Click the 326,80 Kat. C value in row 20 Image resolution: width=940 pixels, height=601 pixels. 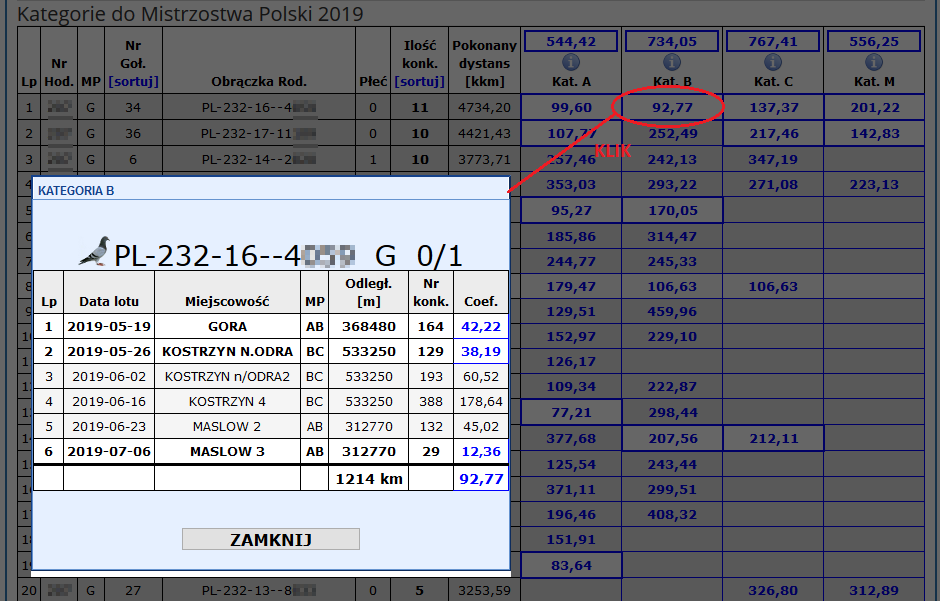pyautogui.click(x=774, y=590)
